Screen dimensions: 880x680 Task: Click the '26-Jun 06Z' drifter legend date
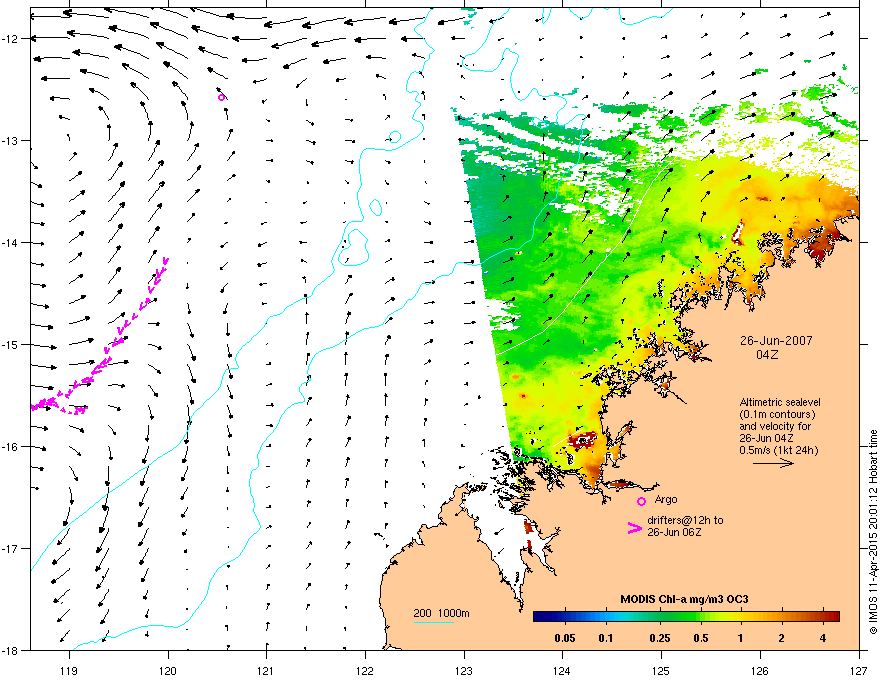[674, 532]
